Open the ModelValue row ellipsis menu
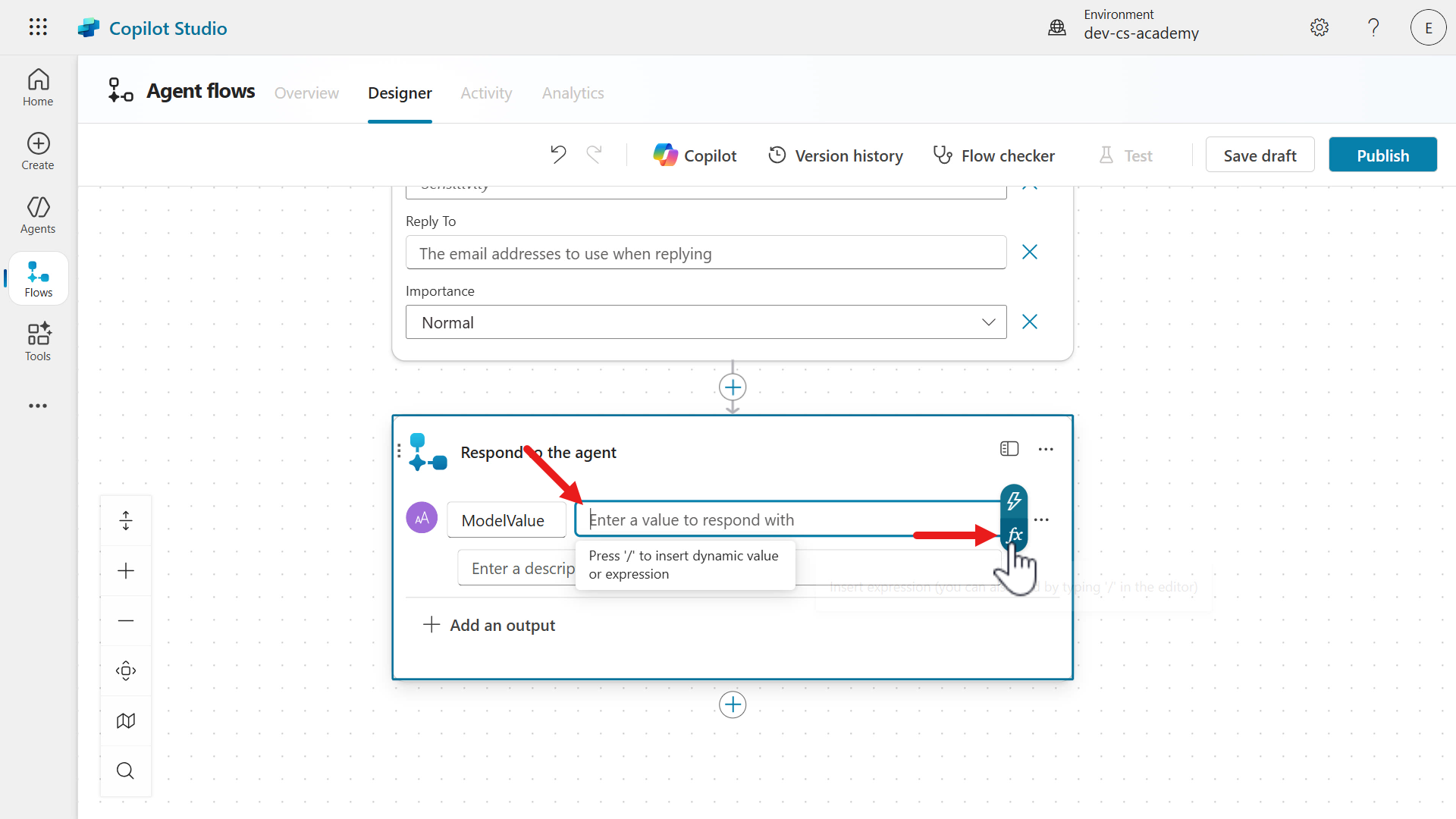The image size is (1456, 819). 1042,520
